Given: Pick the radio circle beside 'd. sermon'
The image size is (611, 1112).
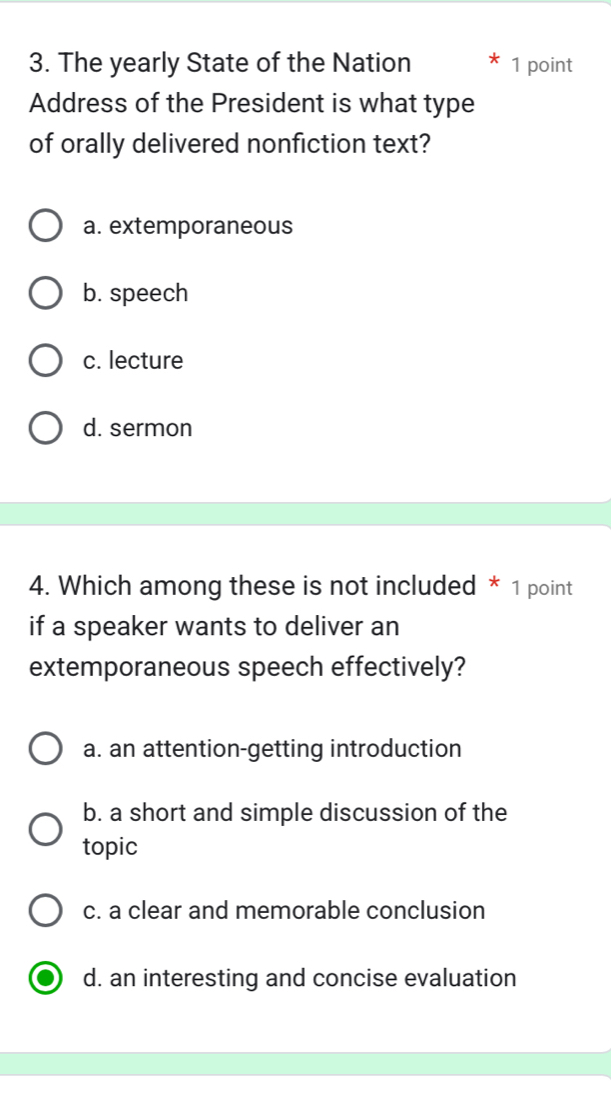Looking at the screenshot, I should 45,428.
